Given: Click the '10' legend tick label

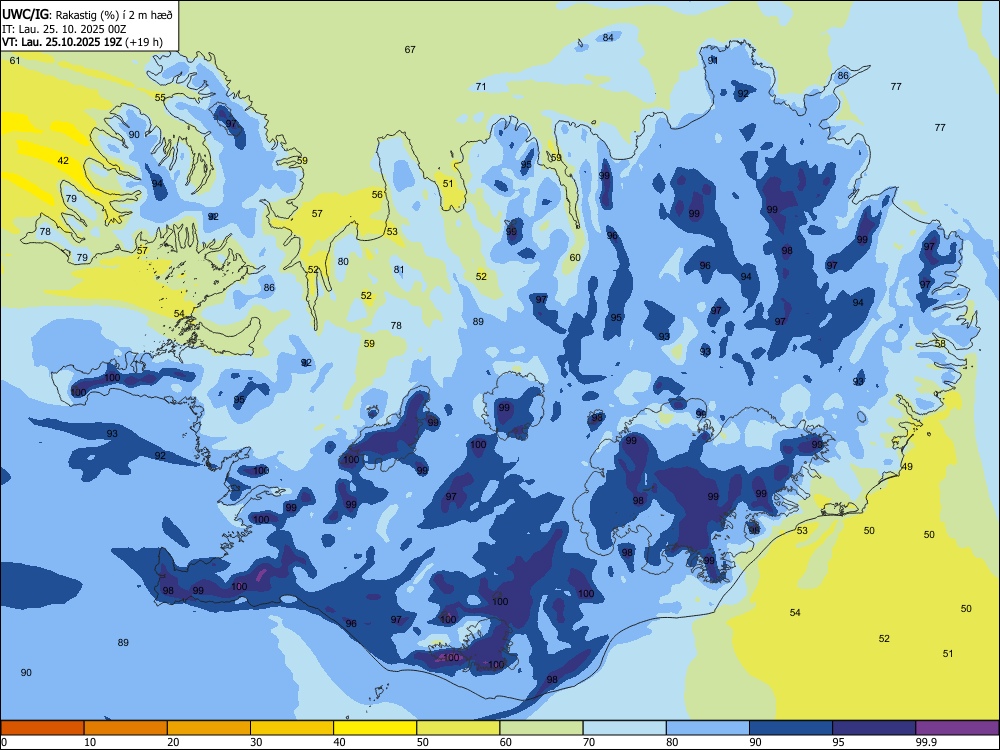Looking at the screenshot, I should click(90, 742).
